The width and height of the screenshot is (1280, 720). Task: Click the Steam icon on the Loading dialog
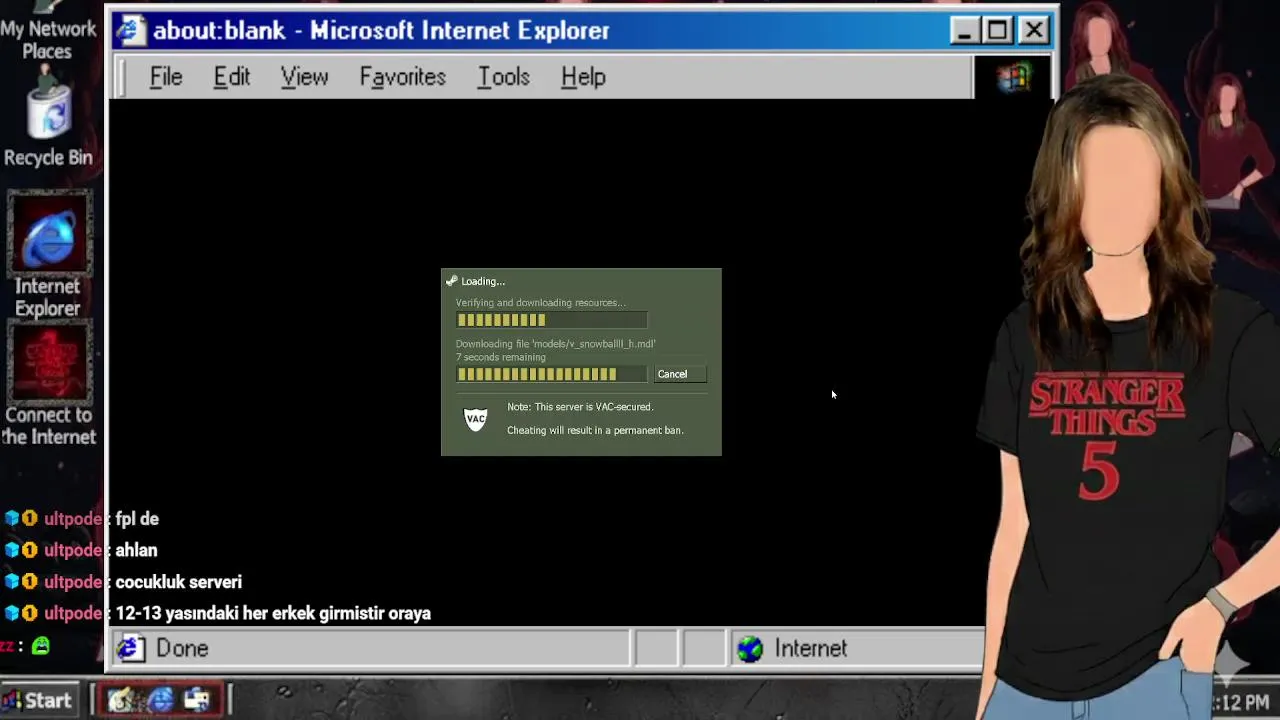click(x=451, y=281)
